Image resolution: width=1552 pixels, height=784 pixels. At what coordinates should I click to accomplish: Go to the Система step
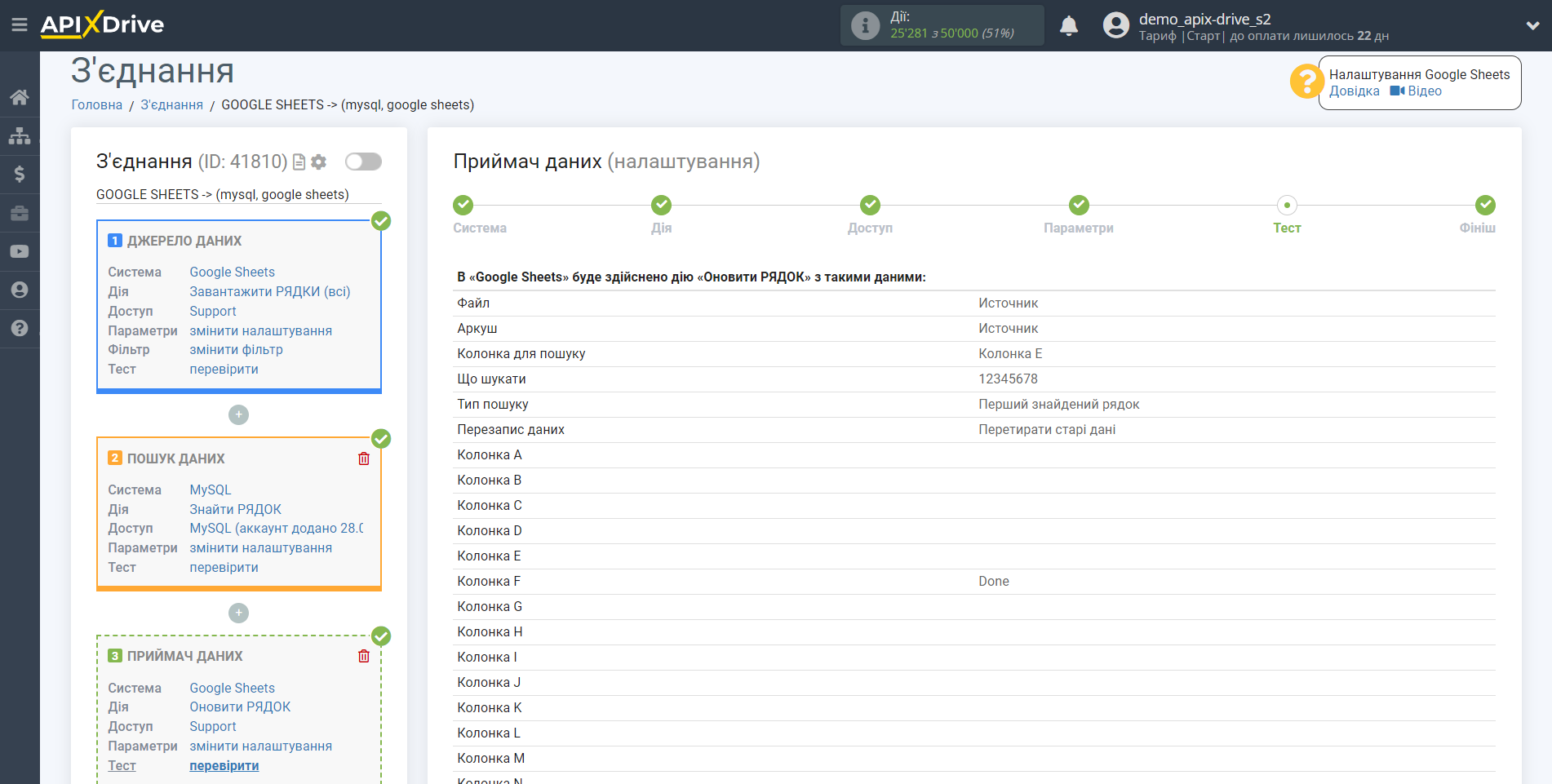click(x=480, y=228)
